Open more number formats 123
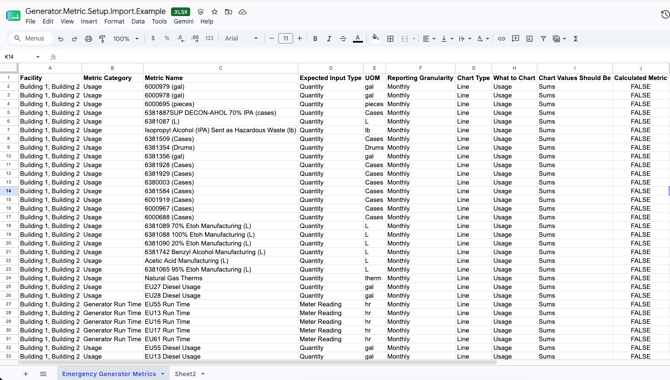The width and height of the screenshot is (670, 380). click(x=209, y=38)
